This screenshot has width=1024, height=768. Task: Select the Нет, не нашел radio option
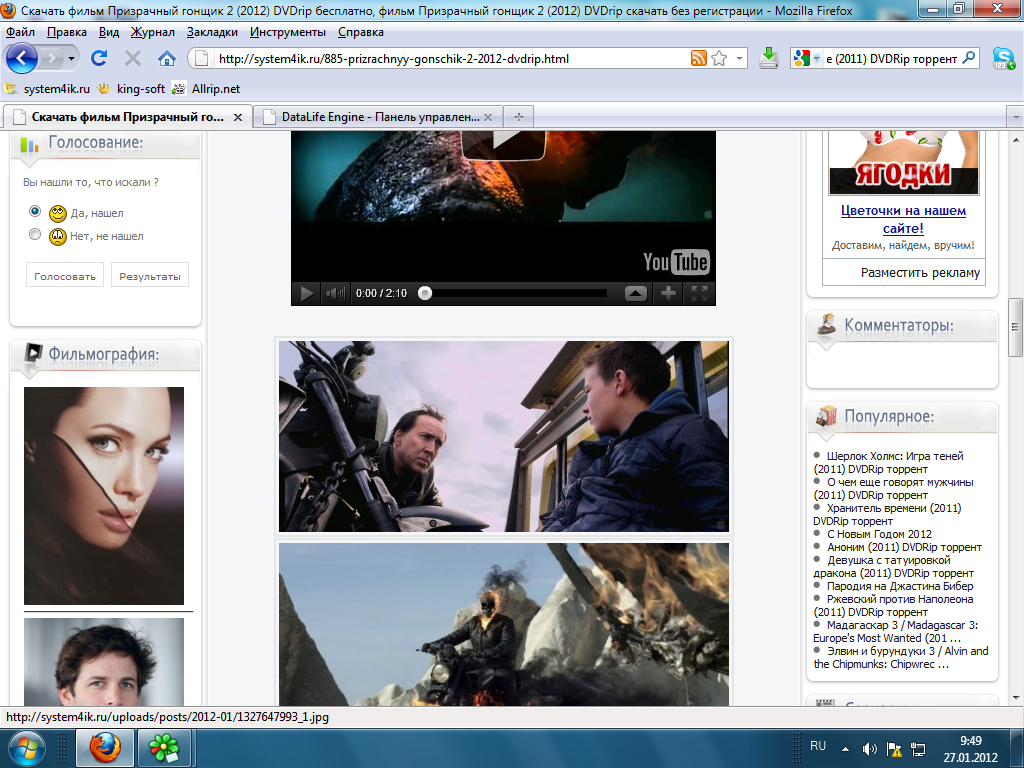35,234
